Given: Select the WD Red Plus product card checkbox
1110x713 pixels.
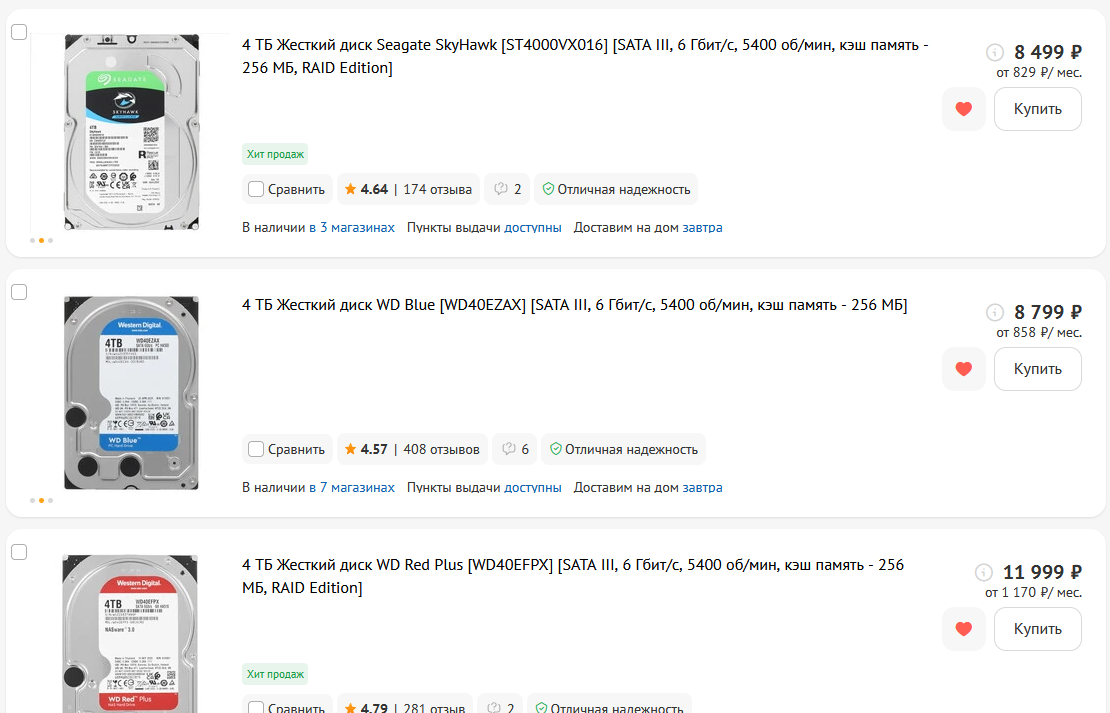Looking at the screenshot, I should [19, 552].
